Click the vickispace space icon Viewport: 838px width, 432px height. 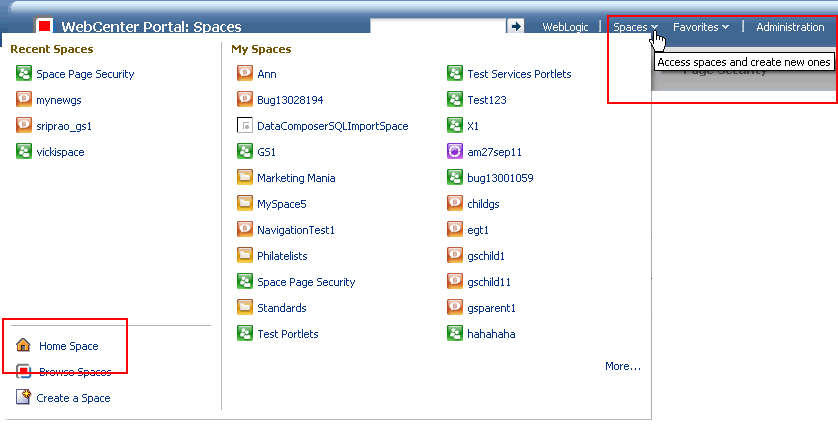24,151
